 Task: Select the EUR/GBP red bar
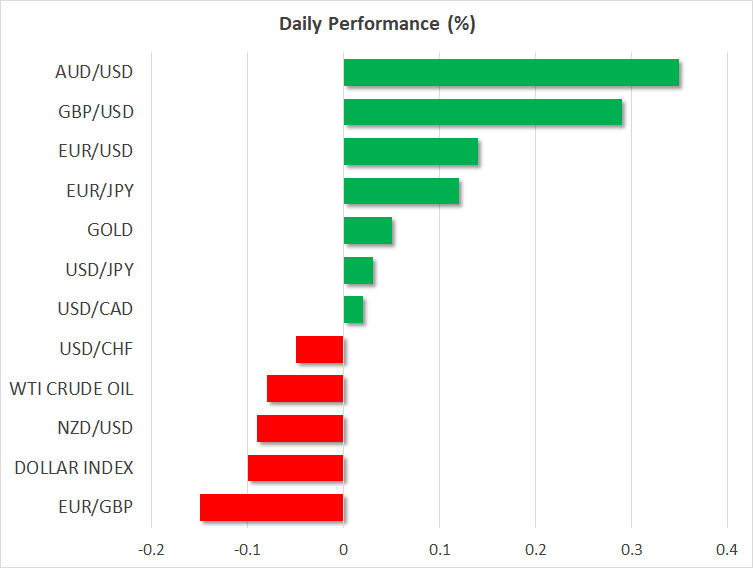point(271,507)
